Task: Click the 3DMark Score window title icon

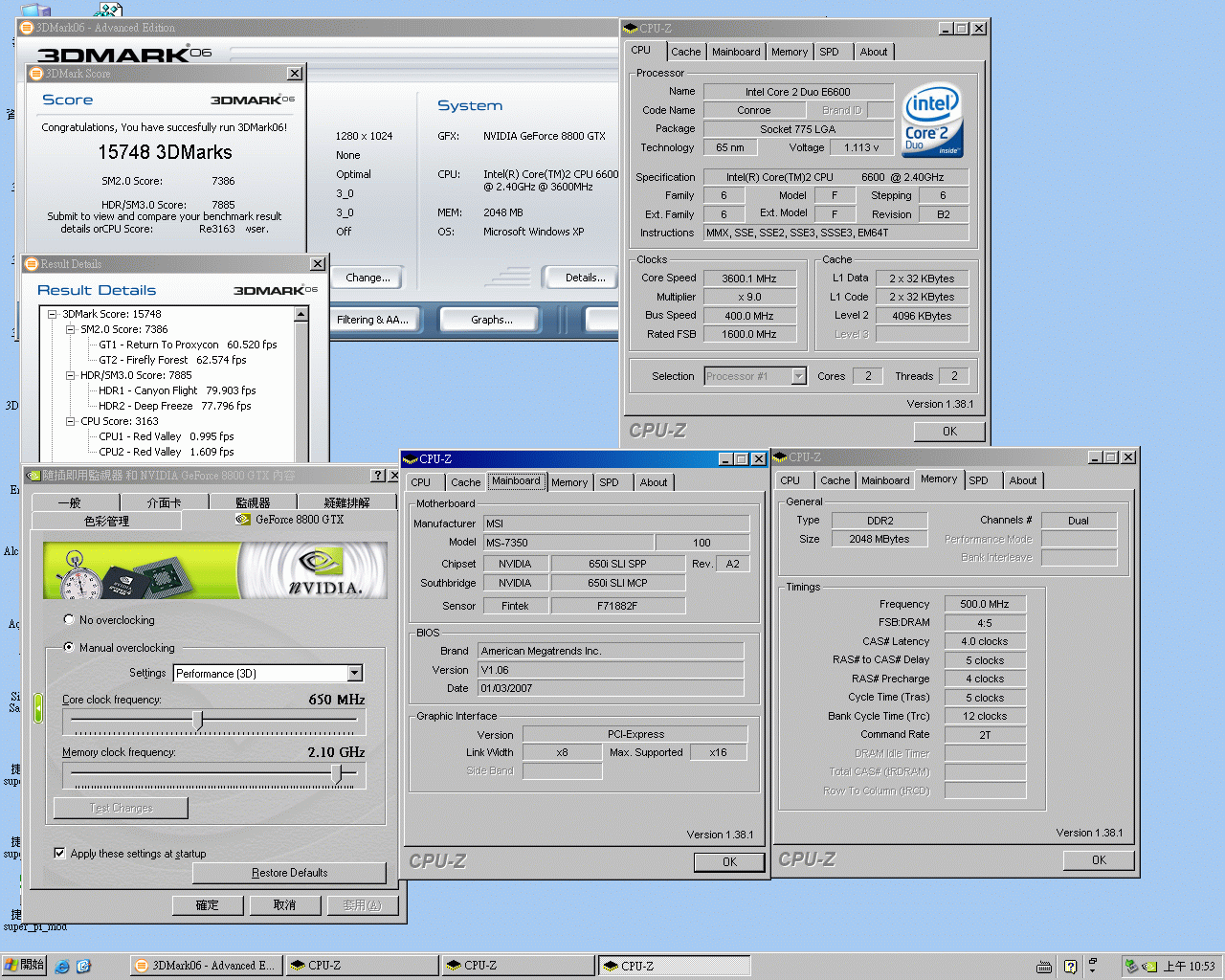Action: [37, 74]
